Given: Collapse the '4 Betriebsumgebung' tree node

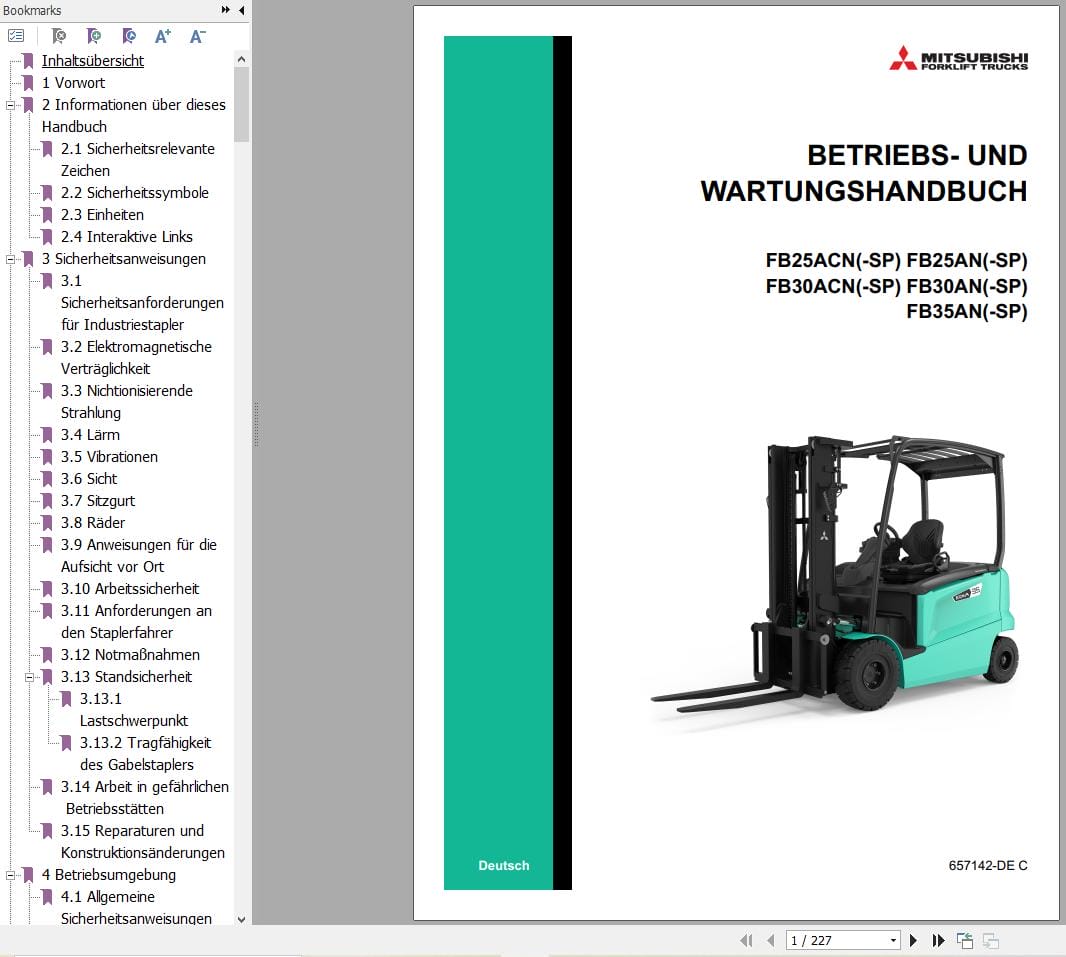Looking at the screenshot, I should 10,875.
